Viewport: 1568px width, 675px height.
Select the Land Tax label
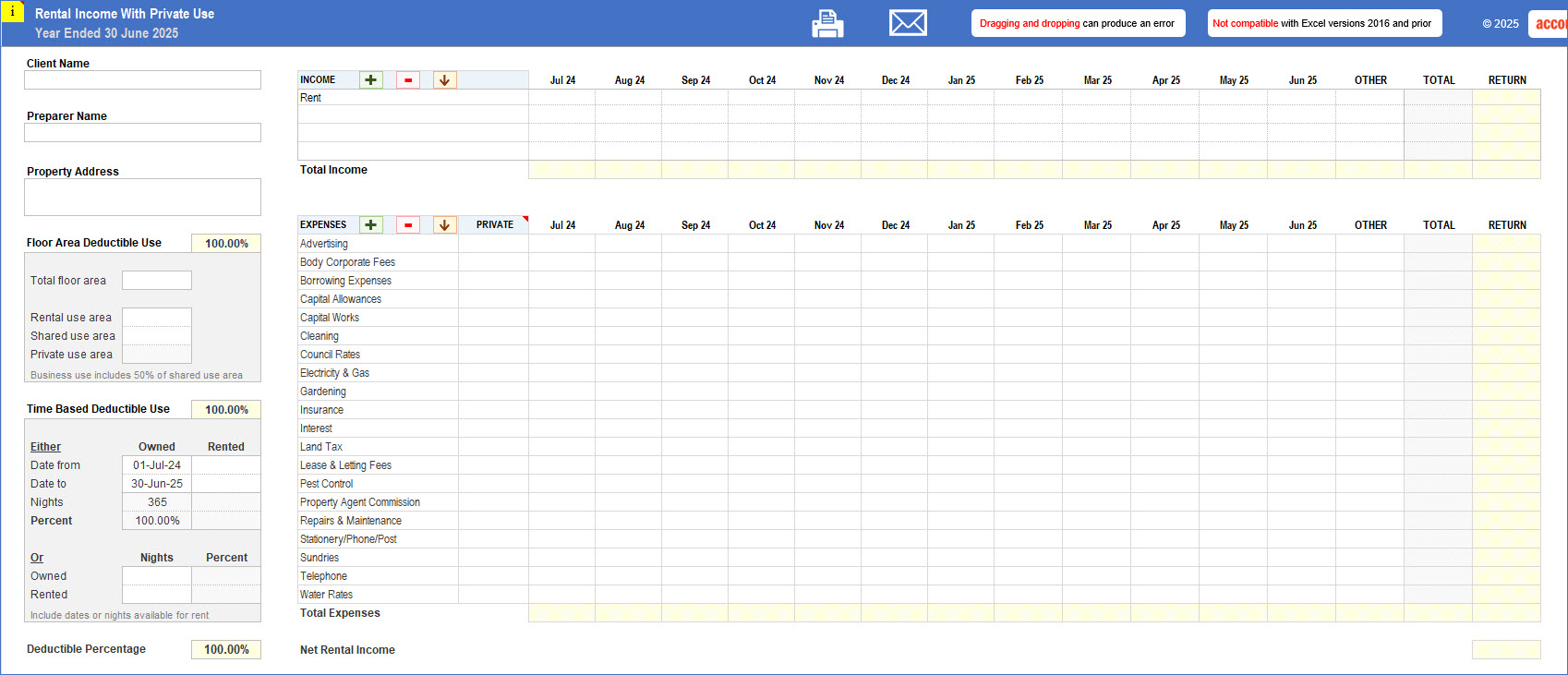tap(321, 447)
